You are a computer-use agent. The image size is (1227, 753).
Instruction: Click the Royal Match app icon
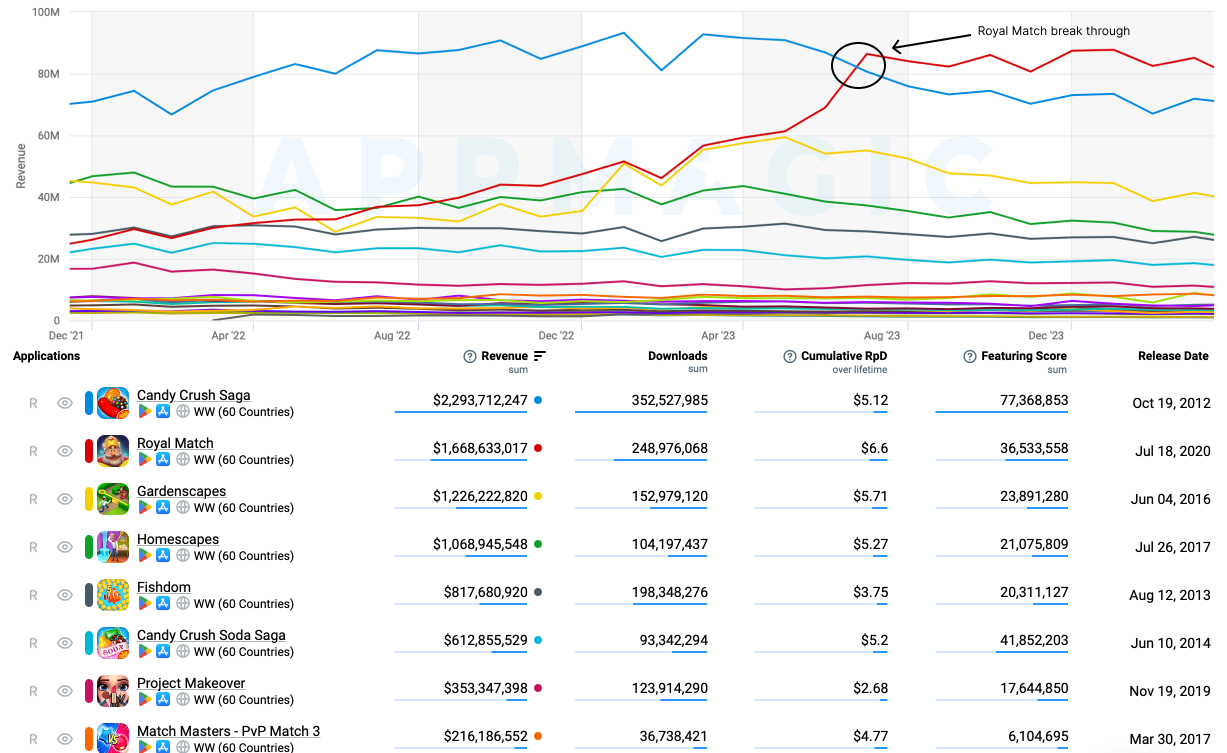[113, 451]
